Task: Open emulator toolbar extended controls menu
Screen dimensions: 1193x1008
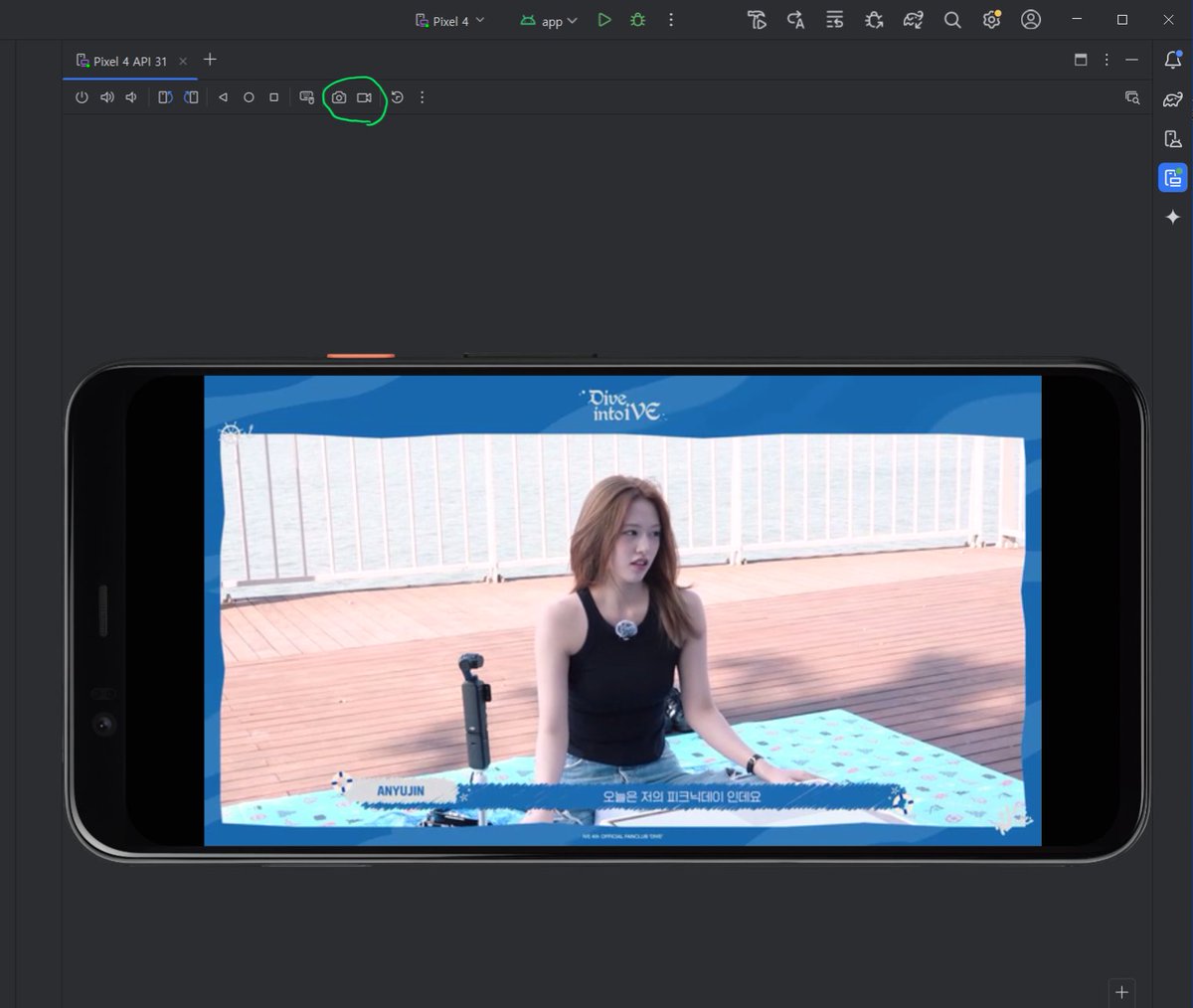Action: (x=423, y=97)
